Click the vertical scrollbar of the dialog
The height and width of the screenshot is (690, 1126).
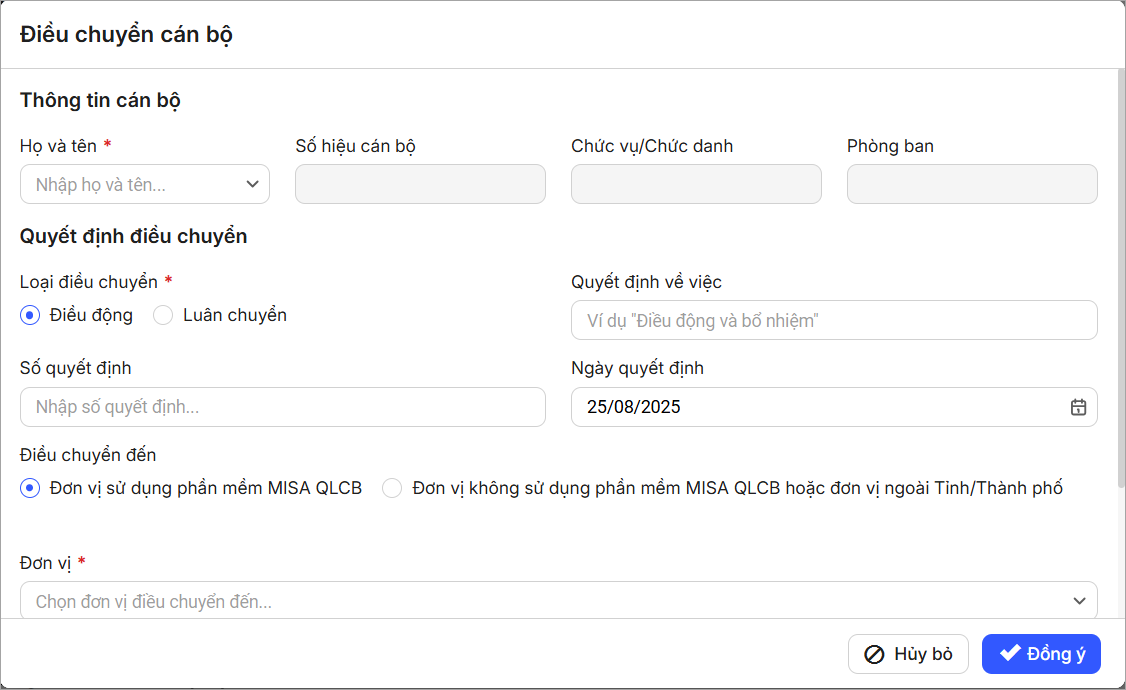1120,280
